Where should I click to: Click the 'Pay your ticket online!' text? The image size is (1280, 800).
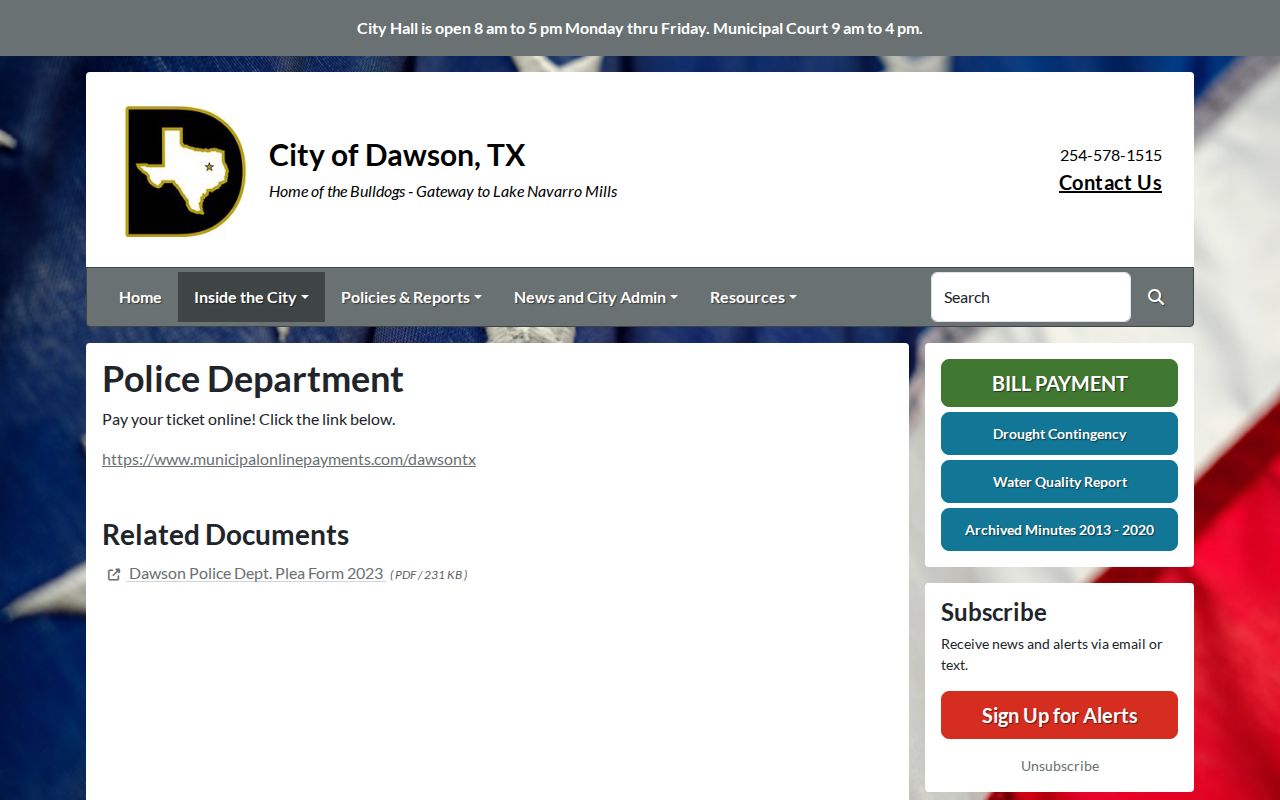coord(249,419)
